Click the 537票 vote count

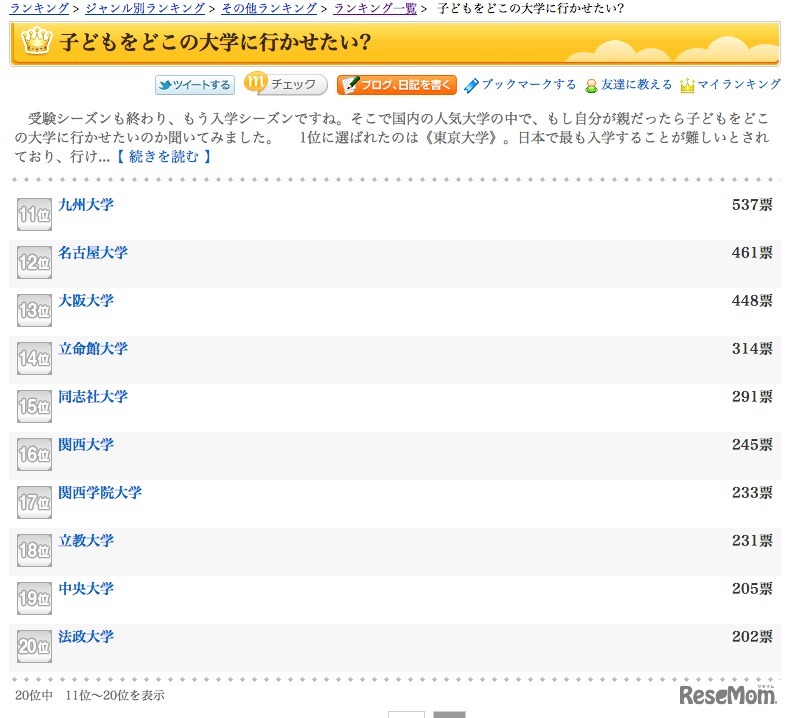coord(752,205)
